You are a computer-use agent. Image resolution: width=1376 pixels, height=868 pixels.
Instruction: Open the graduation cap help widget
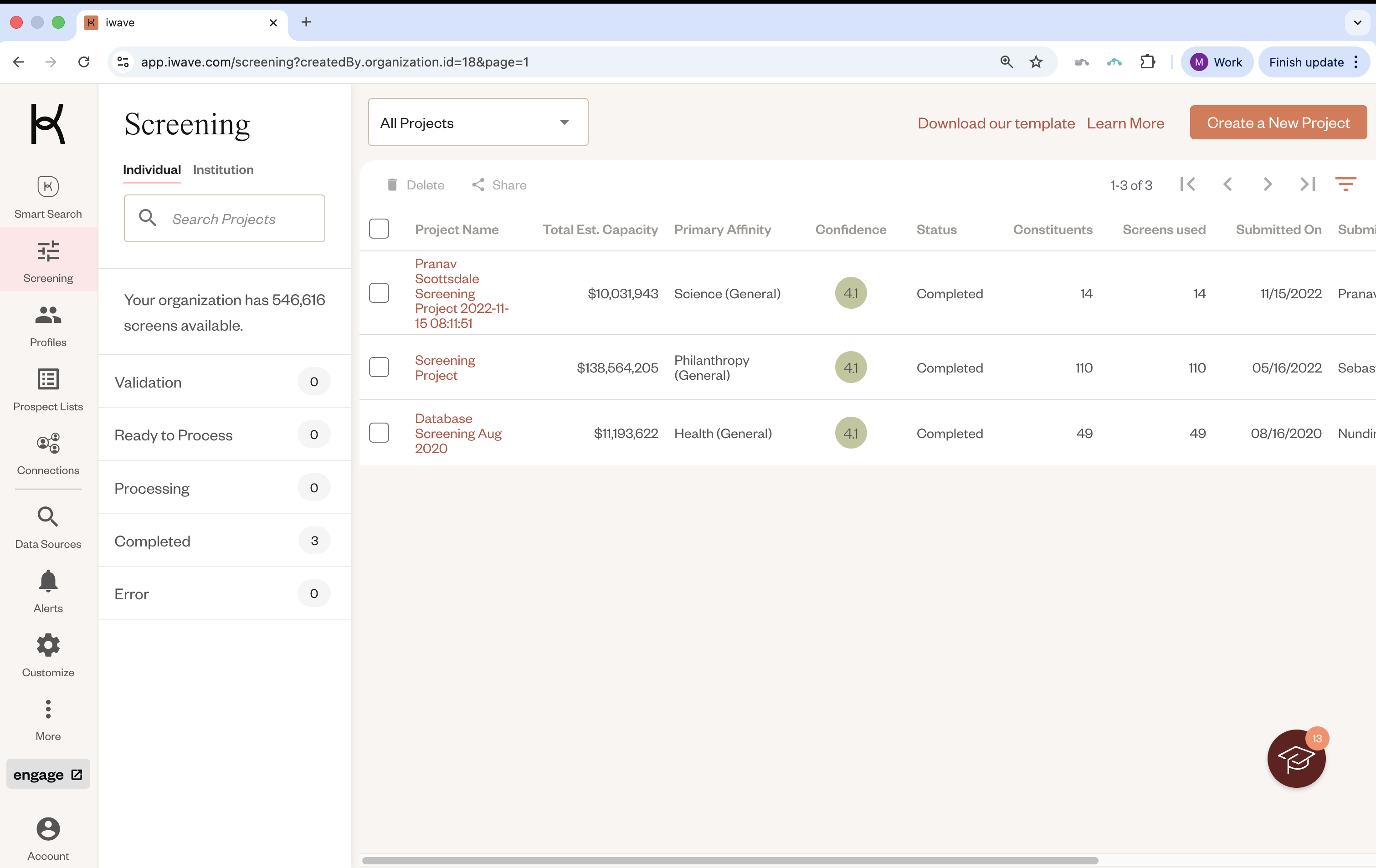(x=1296, y=758)
